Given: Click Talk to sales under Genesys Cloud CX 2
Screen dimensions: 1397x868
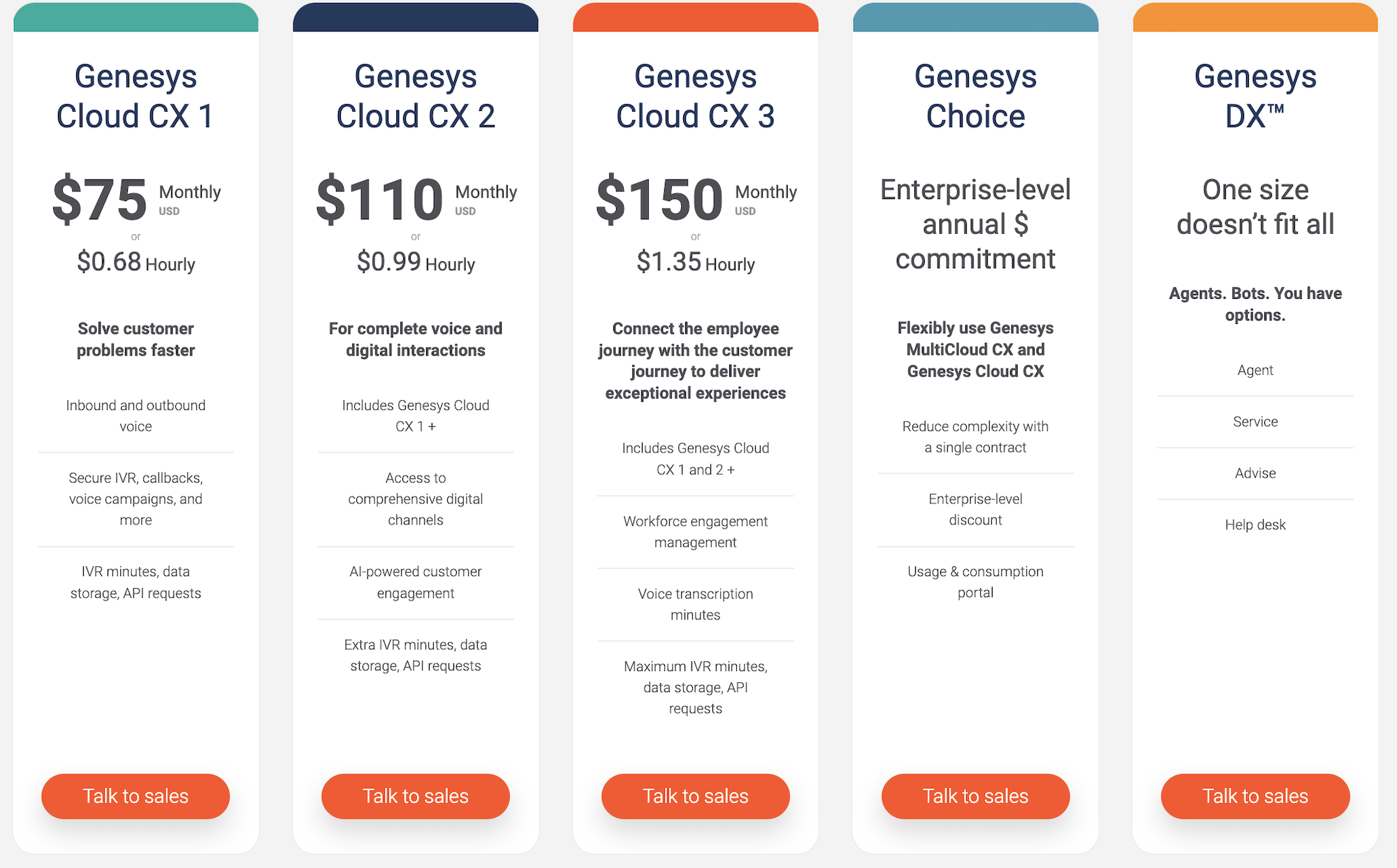Looking at the screenshot, I should click(x=416, y=796).
